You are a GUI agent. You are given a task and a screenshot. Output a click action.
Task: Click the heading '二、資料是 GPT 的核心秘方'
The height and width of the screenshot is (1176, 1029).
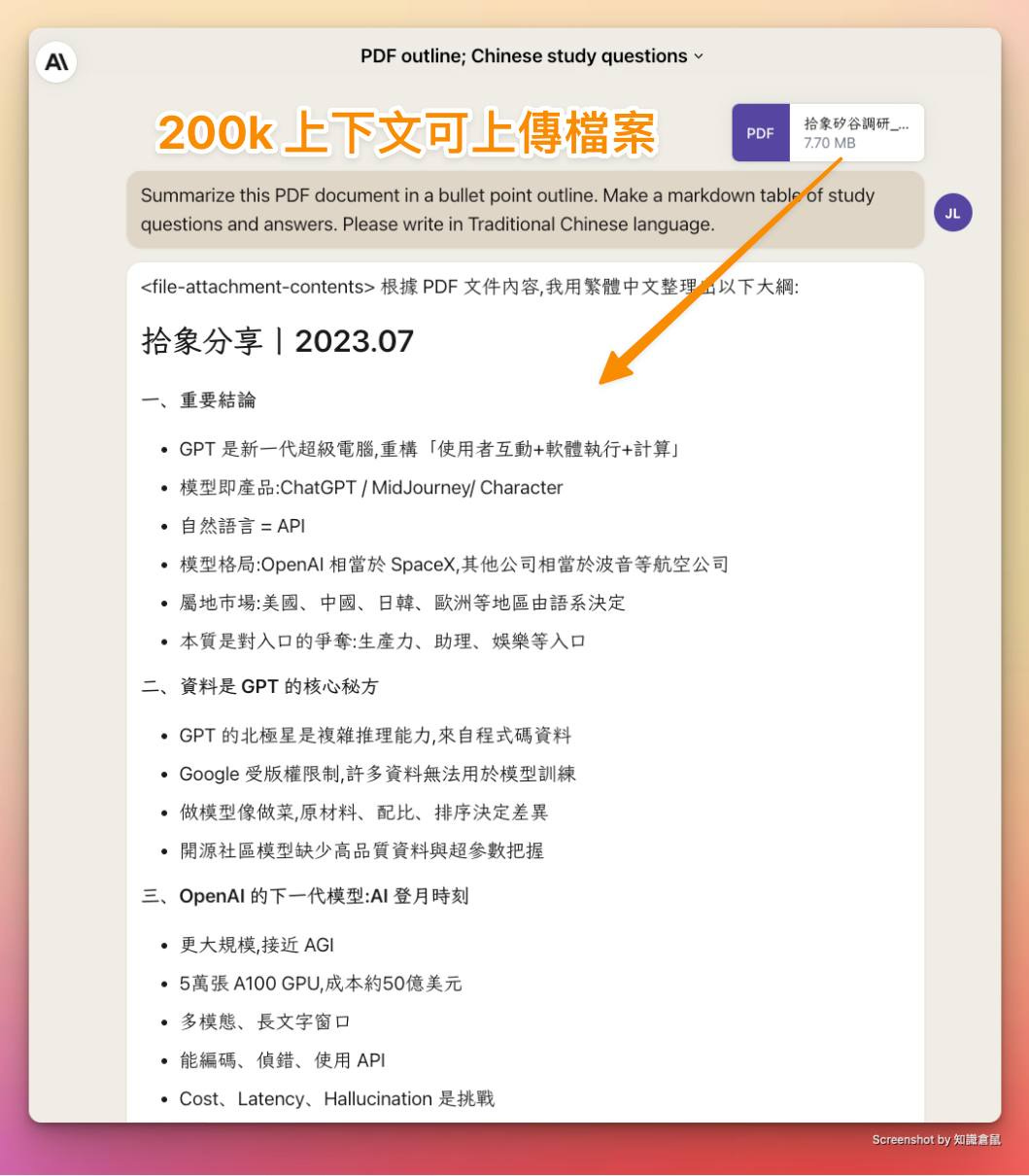tap(259, 687)
